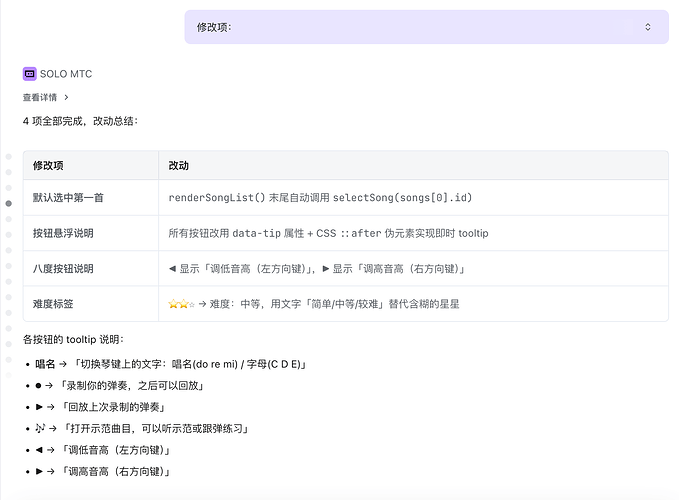Select the 难度标签 table cell
Screen dimensions: 679x500
[x=91, y=304]
